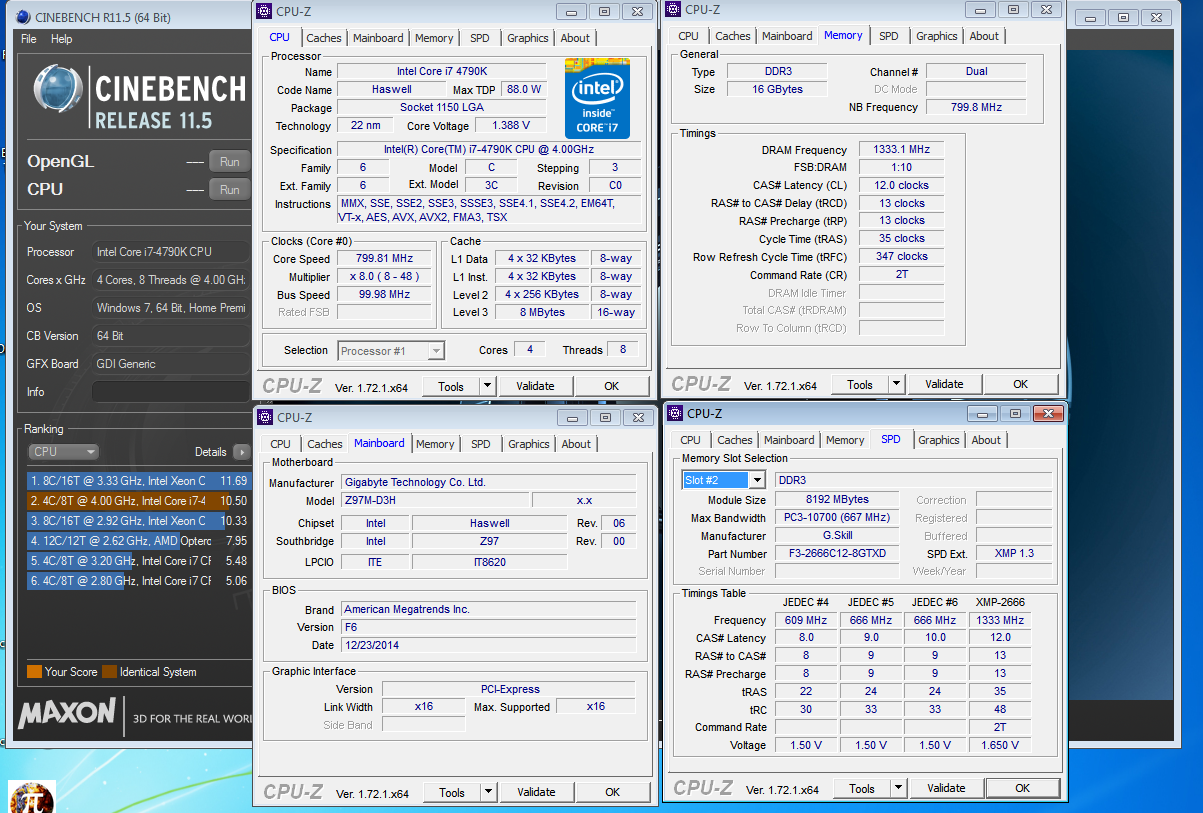
Task: Select SPD tab in the Memory window
Action: click(889, 36)
